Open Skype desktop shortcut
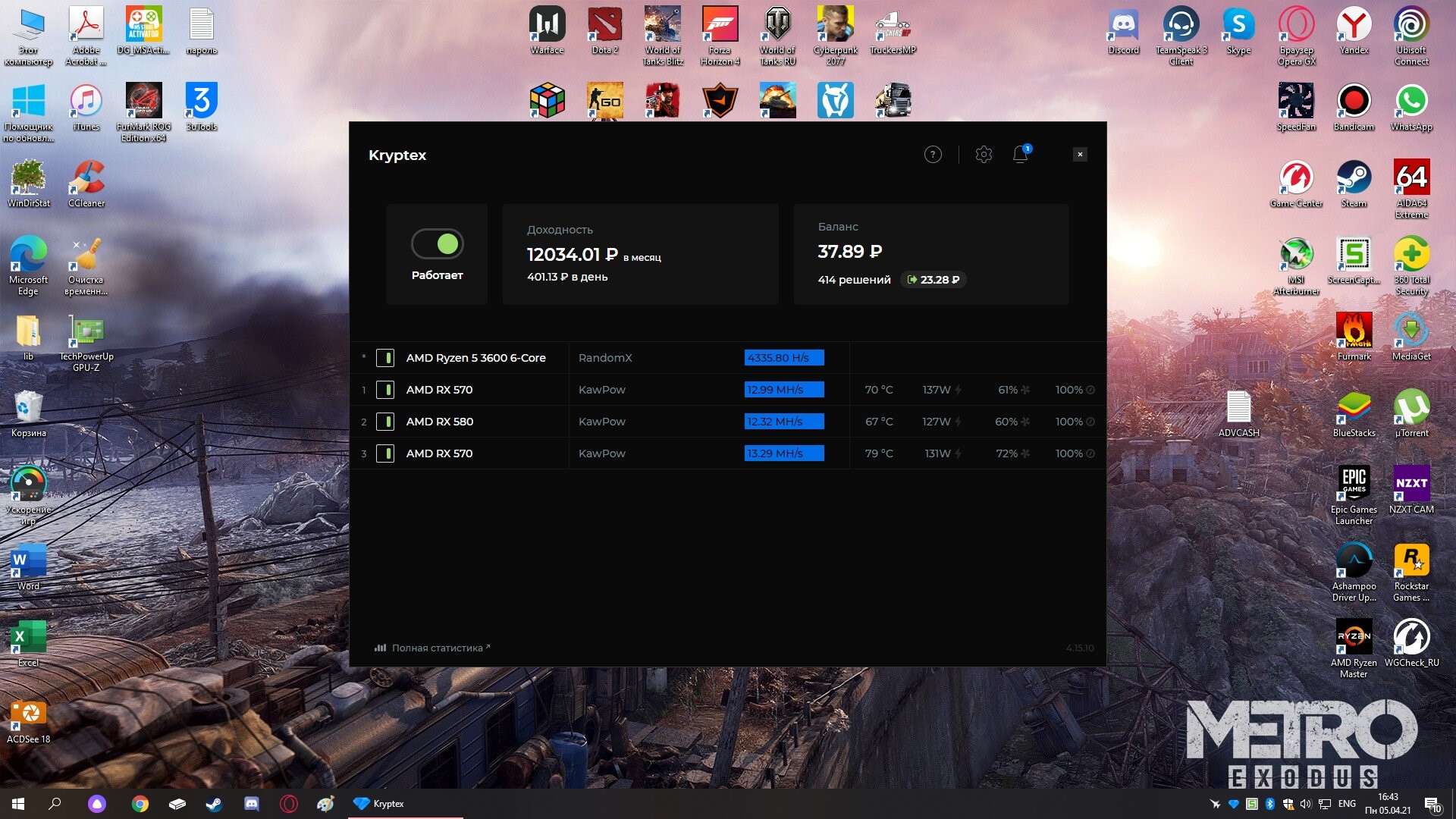Image resolution: width=1456 pixels, height=819 pixels. [1238, 30]
